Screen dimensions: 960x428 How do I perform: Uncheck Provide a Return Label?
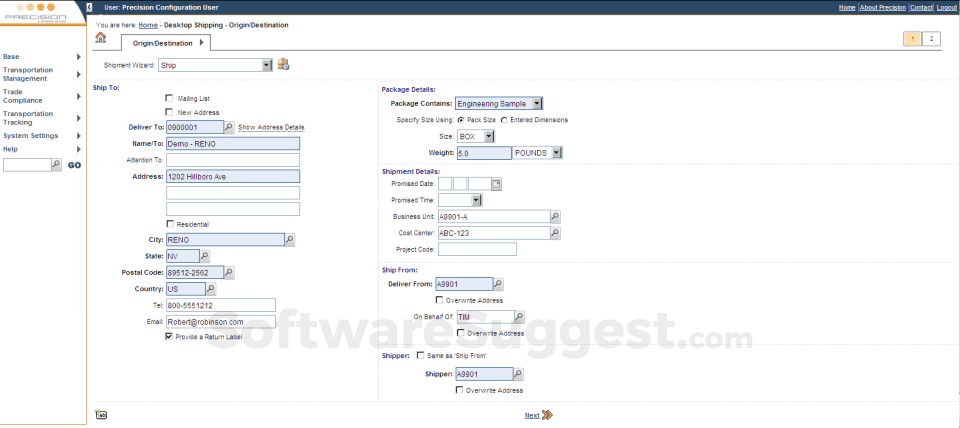pyautogui.click(x=169, y=337)
